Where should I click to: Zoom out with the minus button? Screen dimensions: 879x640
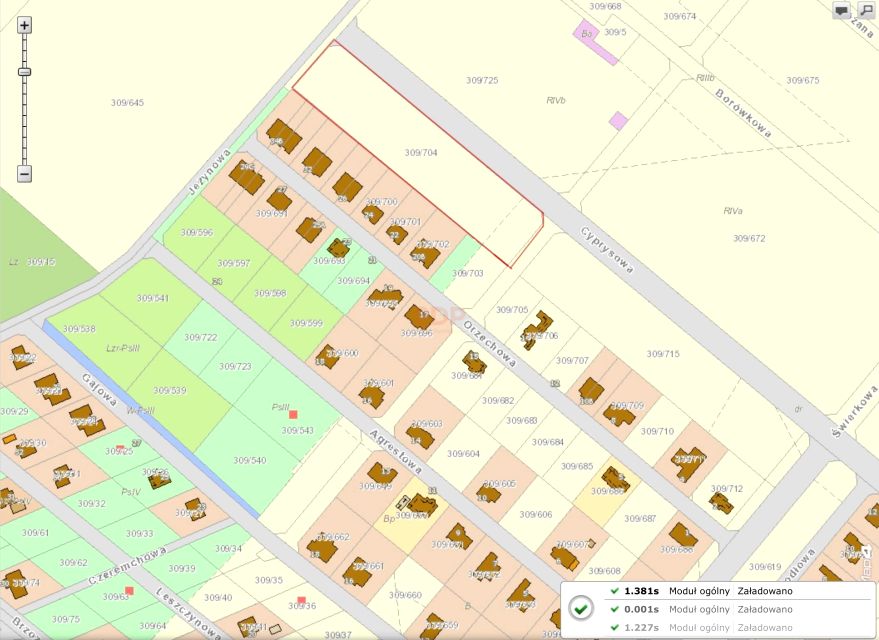(x=24, y=173)
